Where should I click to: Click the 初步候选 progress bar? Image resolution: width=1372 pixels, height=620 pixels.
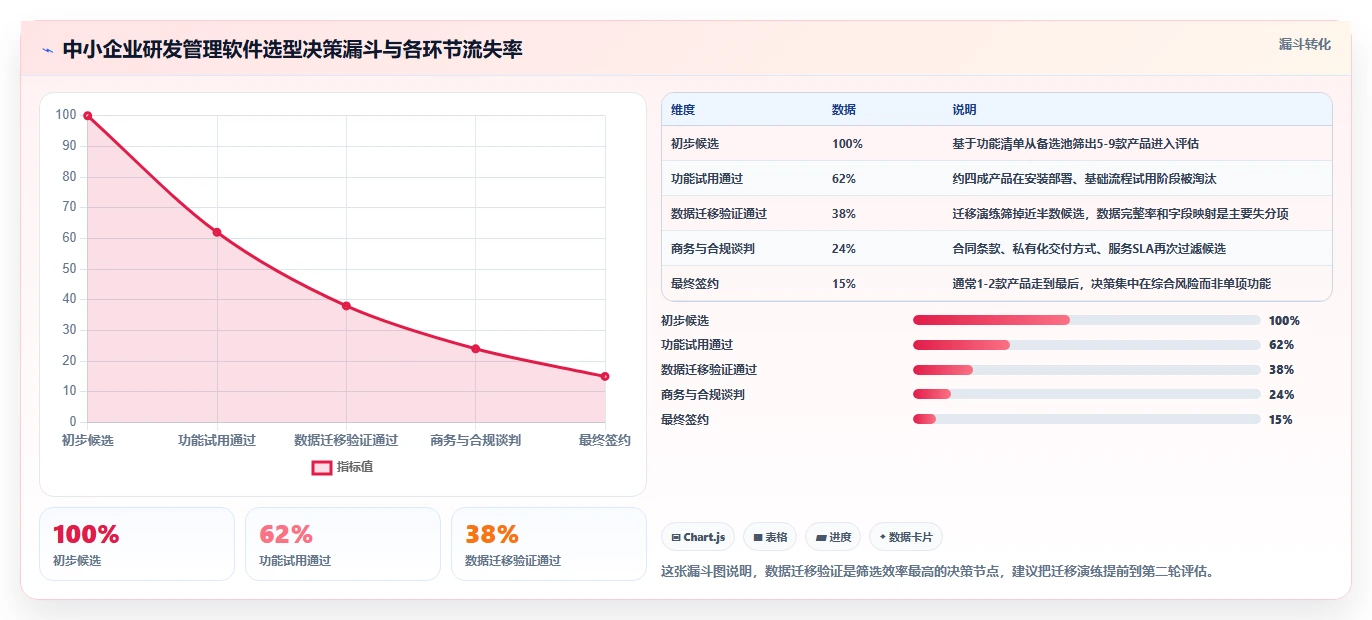(x=1086, y=320)
